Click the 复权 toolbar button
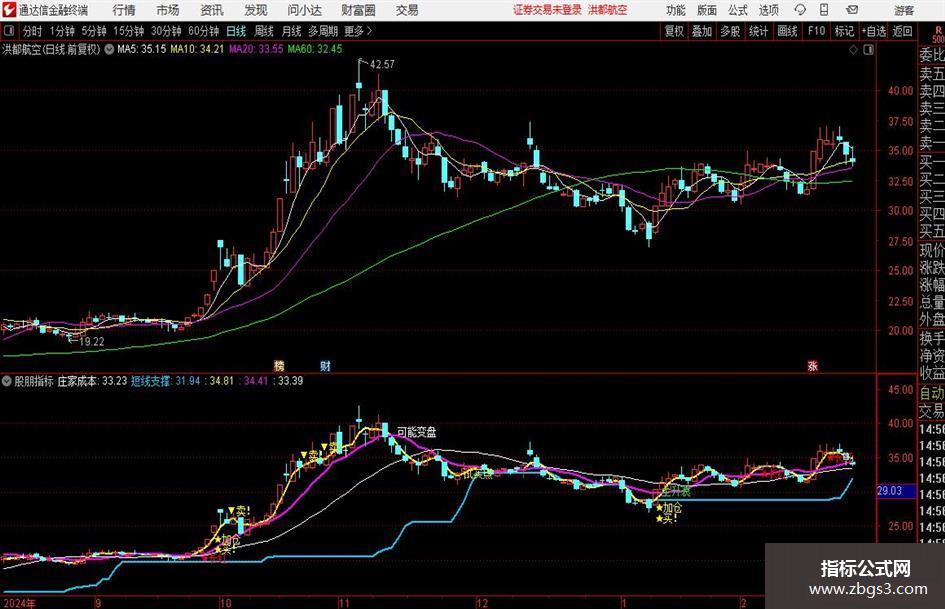Screen dimensions: 945x609 point(674,31)
